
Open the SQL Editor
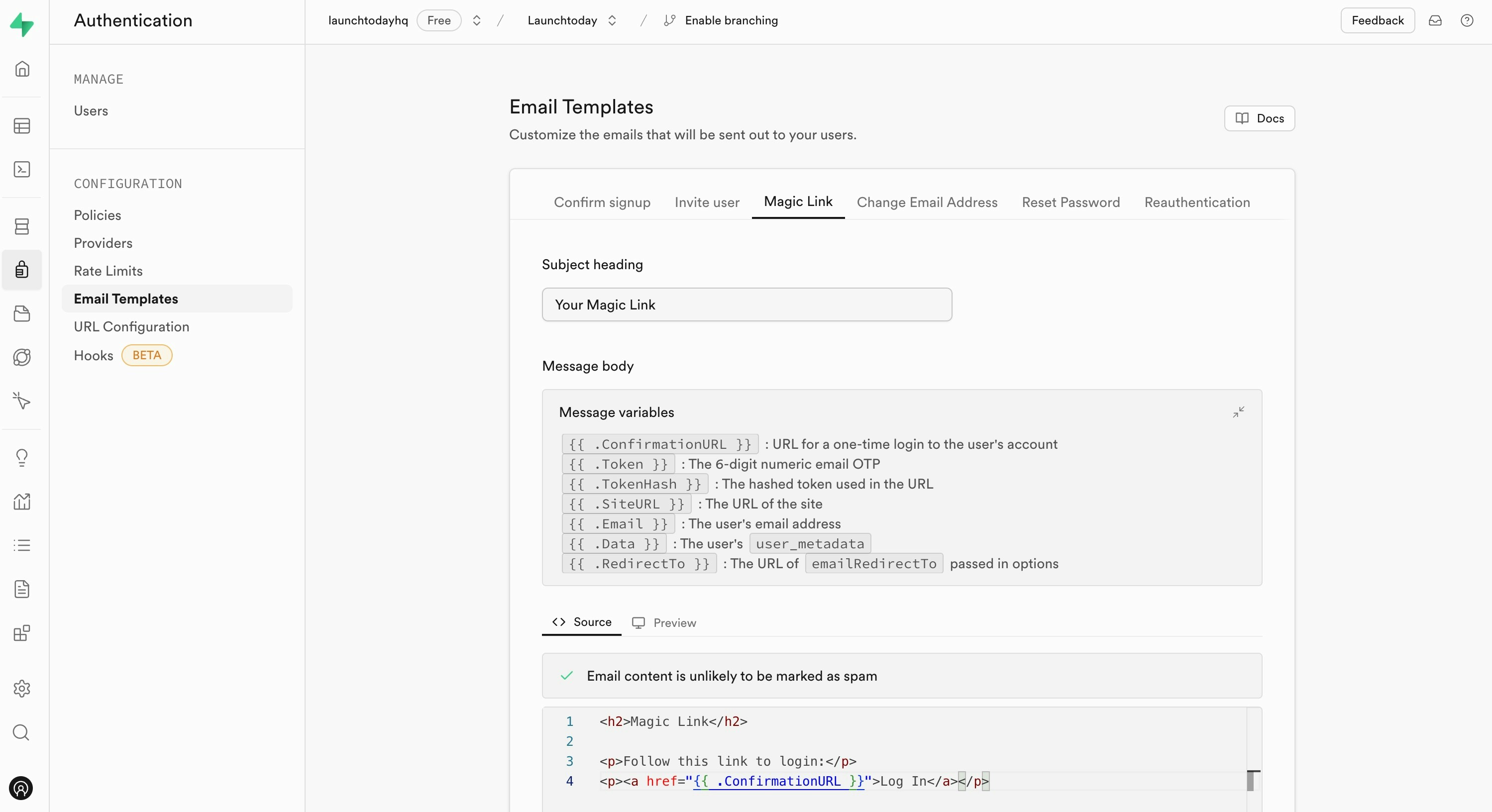pyautogui.click(x=22, y=169)
